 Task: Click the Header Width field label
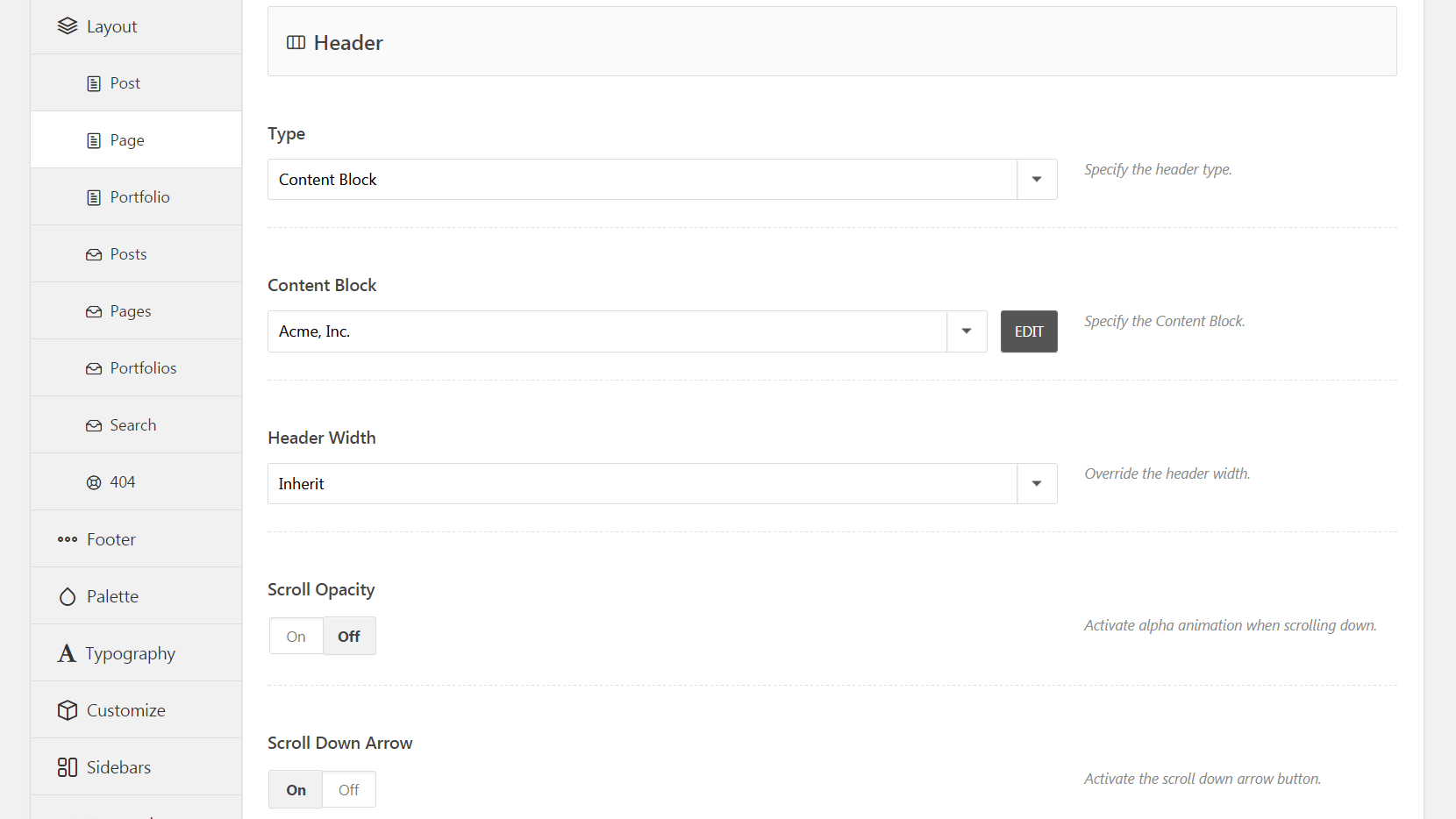(322, 438)
